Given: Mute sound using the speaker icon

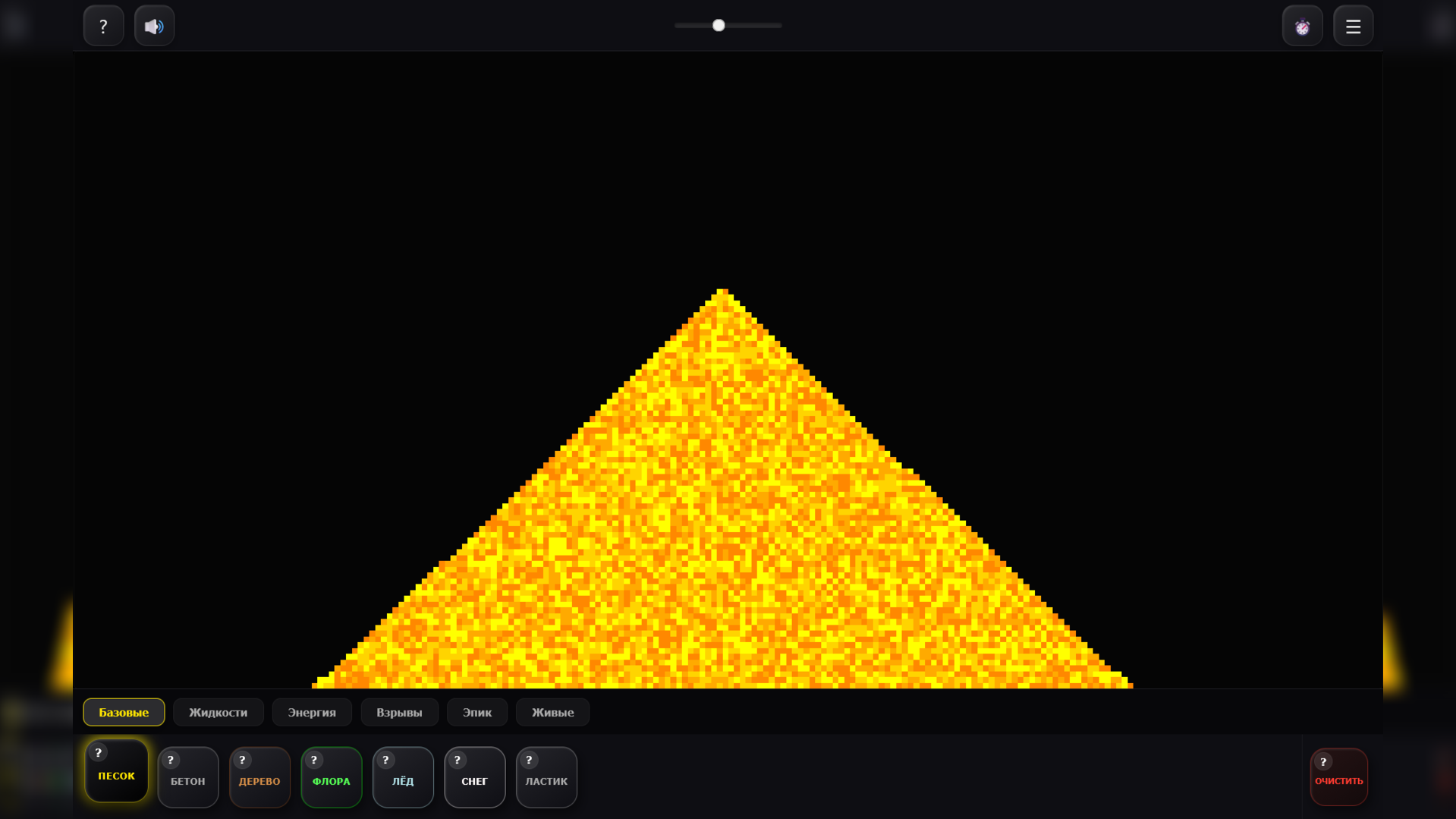Looking at the screenshot, I should [x=154, y=25].
